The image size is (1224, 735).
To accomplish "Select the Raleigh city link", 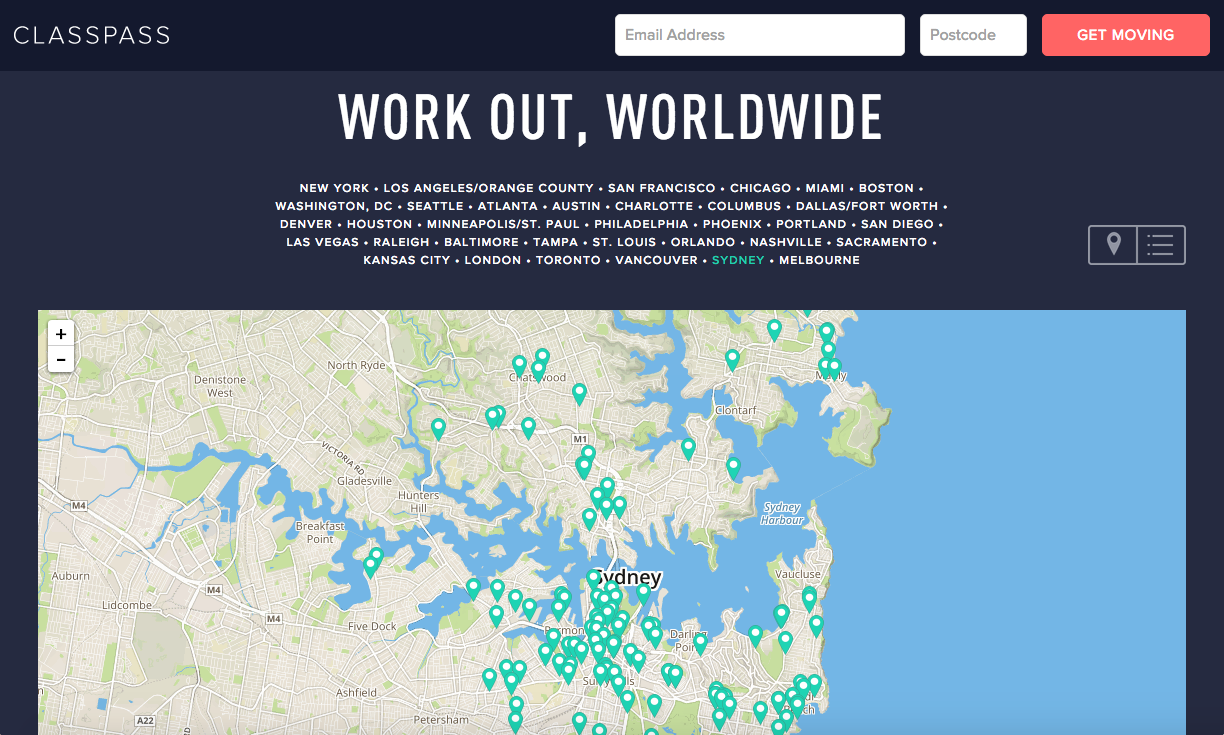I will click(401, 242).
